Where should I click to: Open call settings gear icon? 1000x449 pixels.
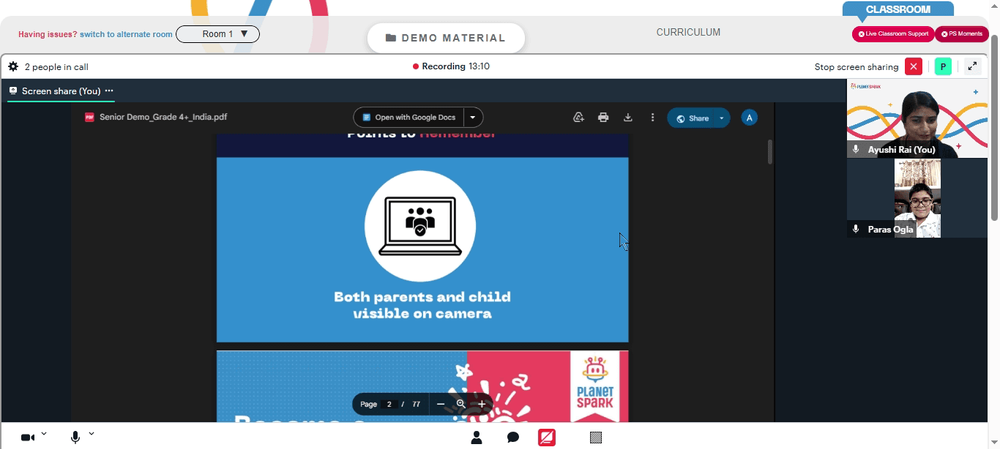pyautogui.click(x=13, y=66)
